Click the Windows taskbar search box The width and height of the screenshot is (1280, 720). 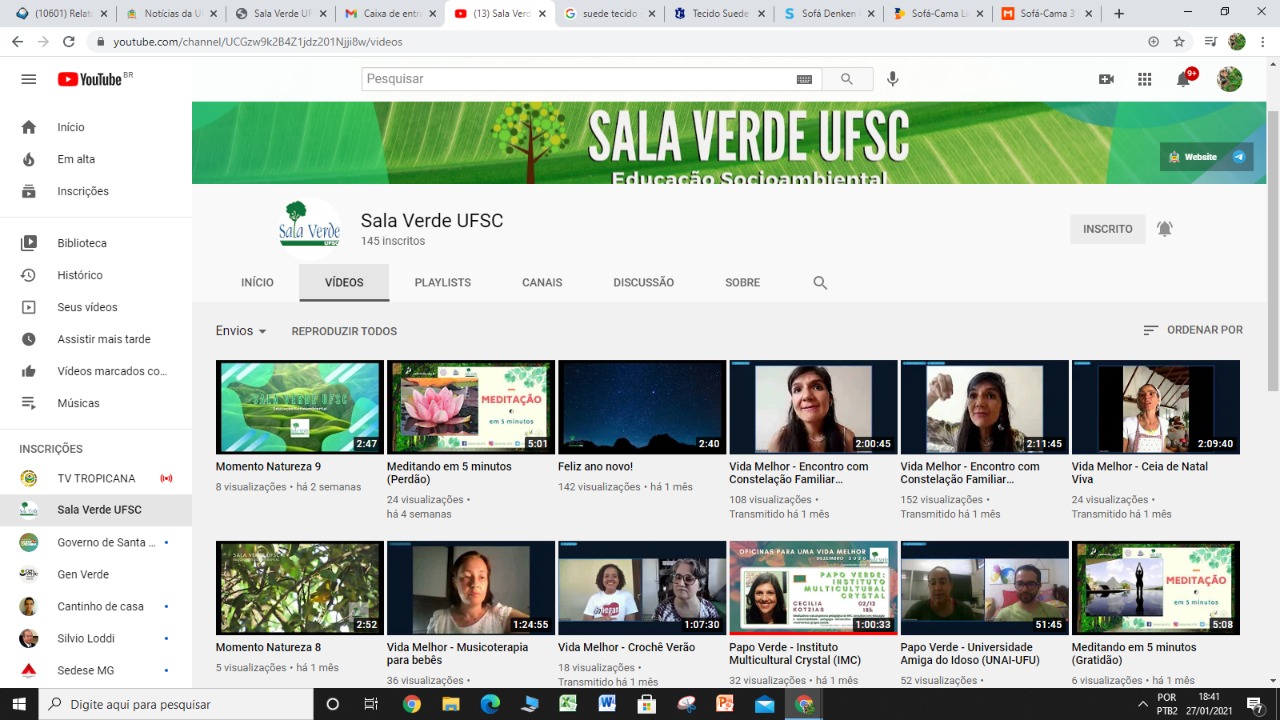(x=176, y=704)
